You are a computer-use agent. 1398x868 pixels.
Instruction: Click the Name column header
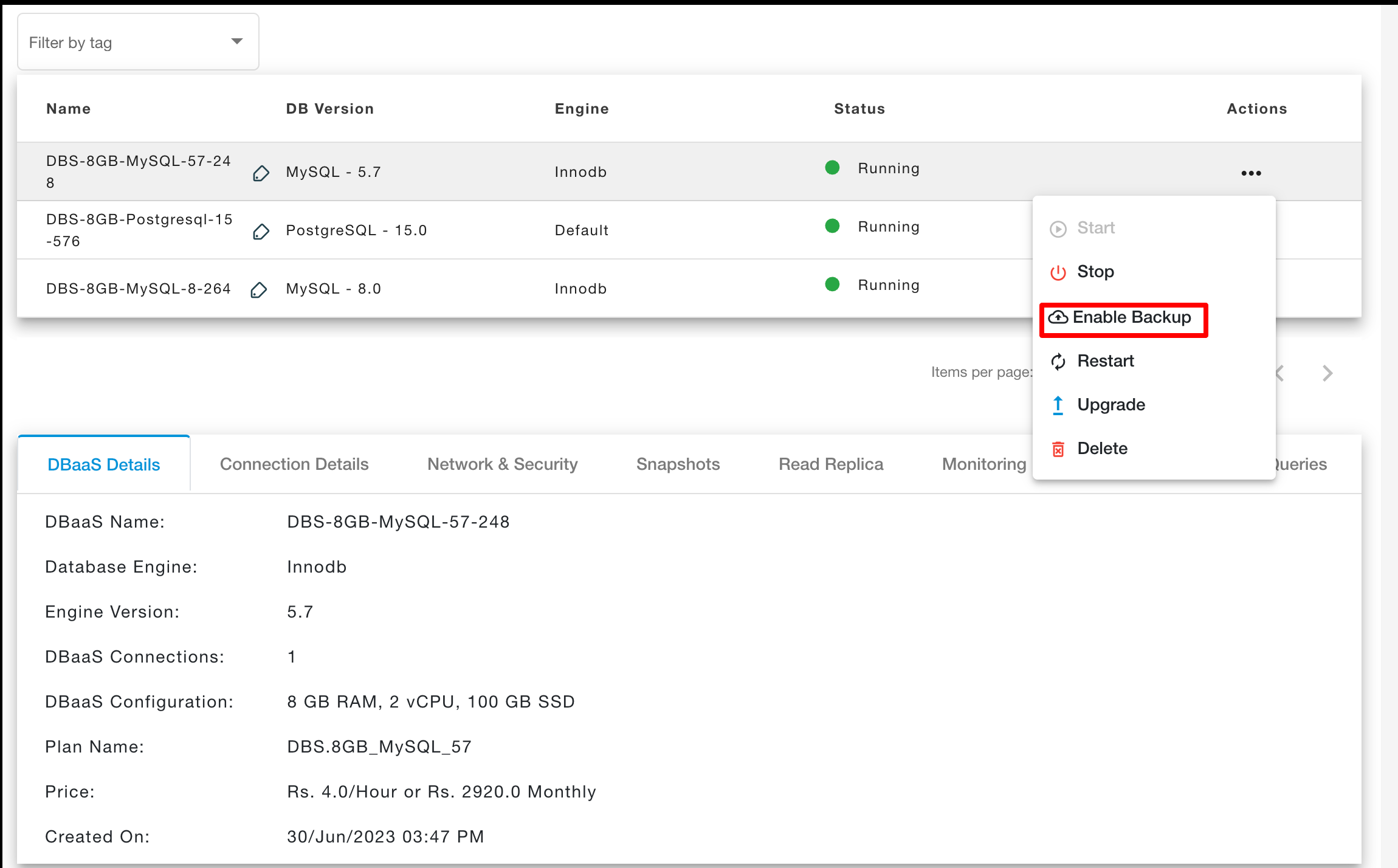[69, 109]
